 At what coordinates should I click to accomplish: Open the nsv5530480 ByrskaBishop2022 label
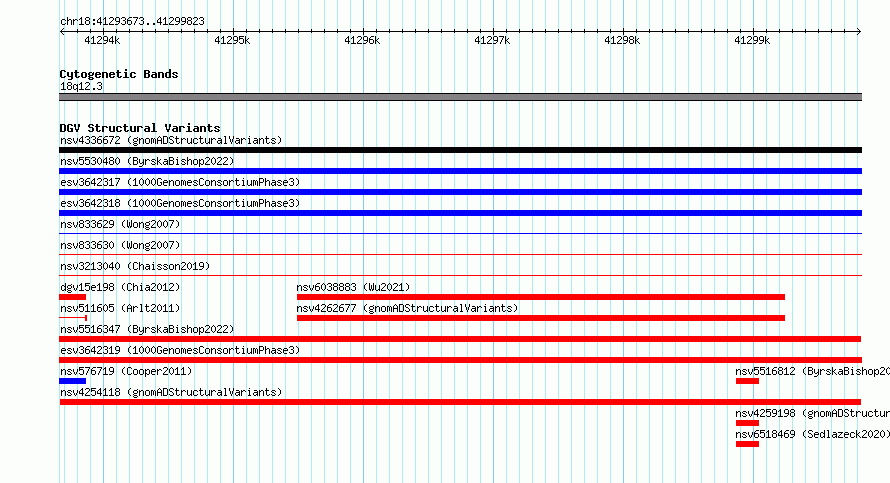tap(147, 161)
